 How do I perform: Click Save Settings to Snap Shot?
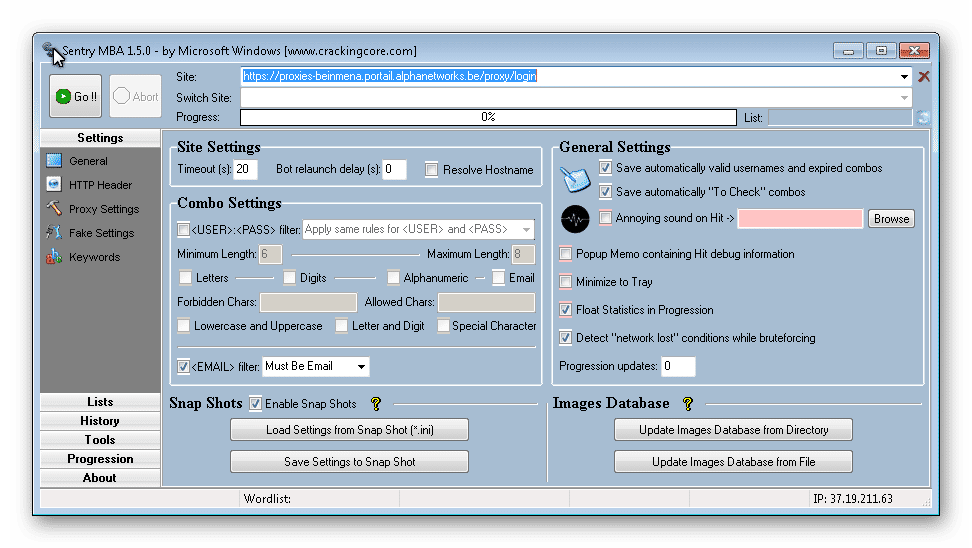coord(350,462)
